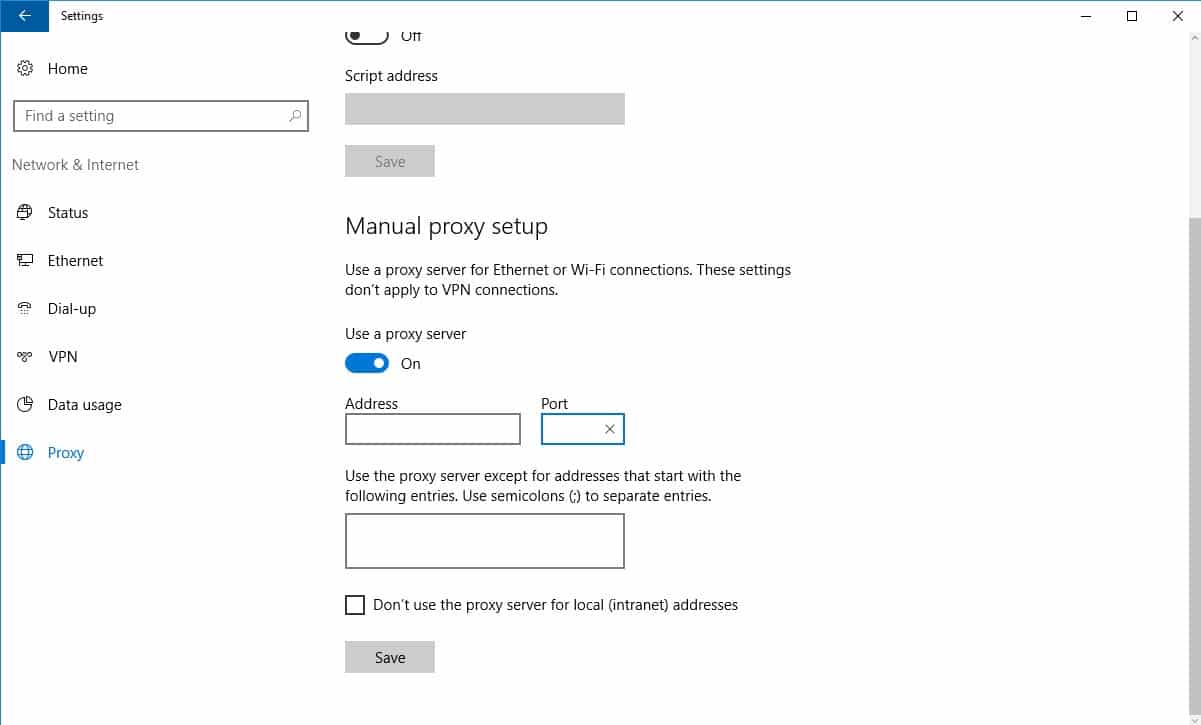Image resolution: width=1201 pixels, height=725 pixels.
Task: Enable Don't use proxy for intranet addresses
Action: (355, 604)
